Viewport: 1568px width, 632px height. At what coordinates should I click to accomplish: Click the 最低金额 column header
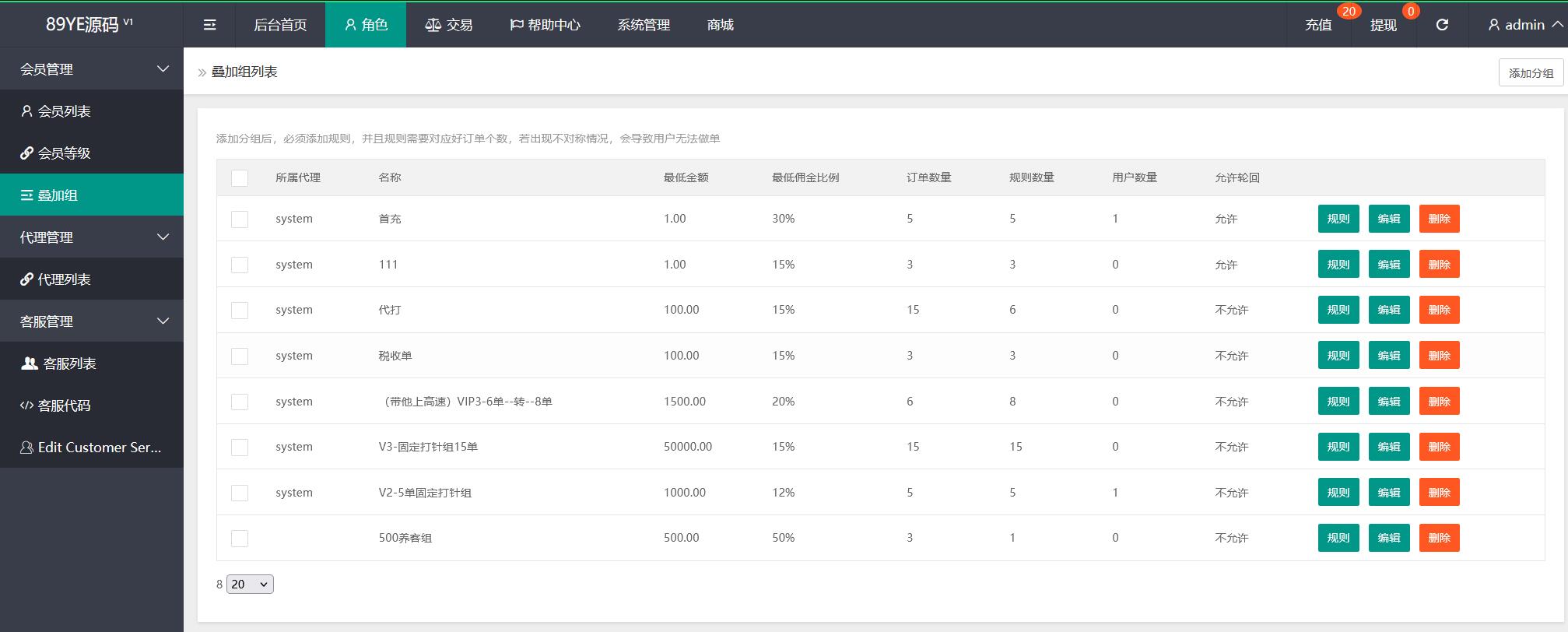(x=686, y=177)
